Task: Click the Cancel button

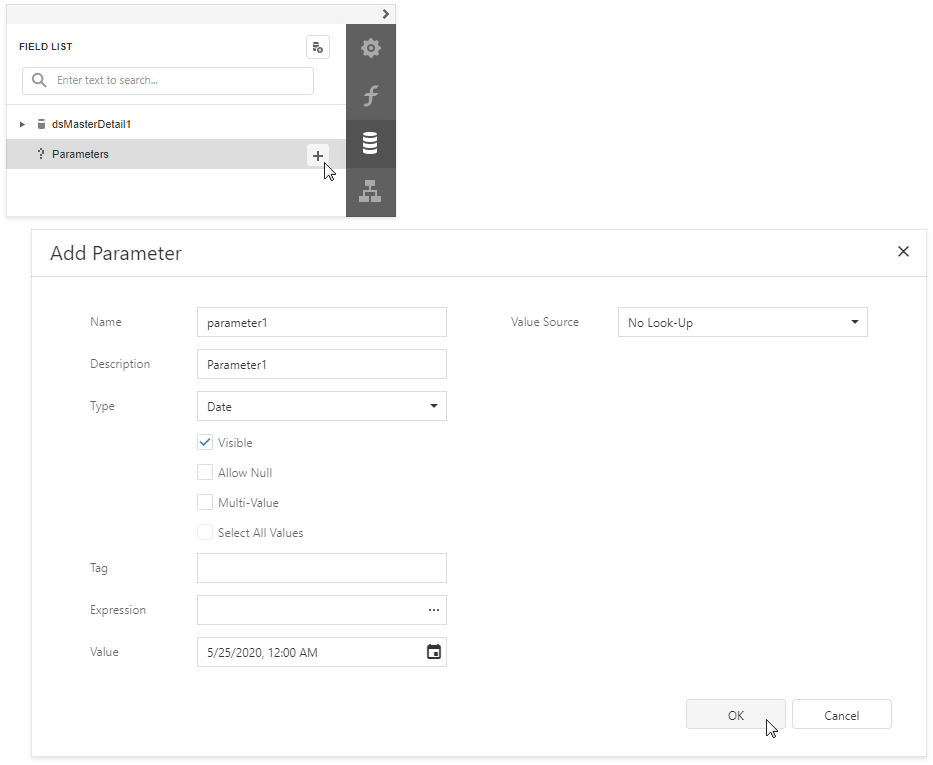Action: pyautogui.click(x=841, y=714)
